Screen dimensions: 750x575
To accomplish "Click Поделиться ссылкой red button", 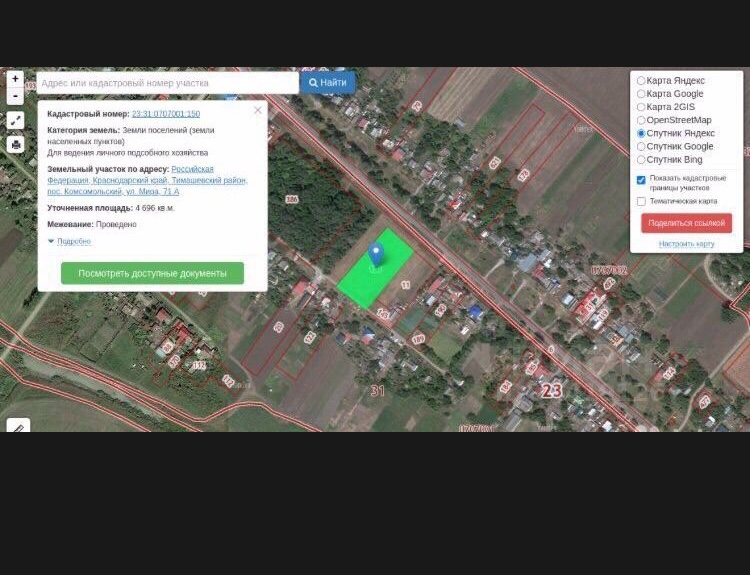I will (686, 223).
